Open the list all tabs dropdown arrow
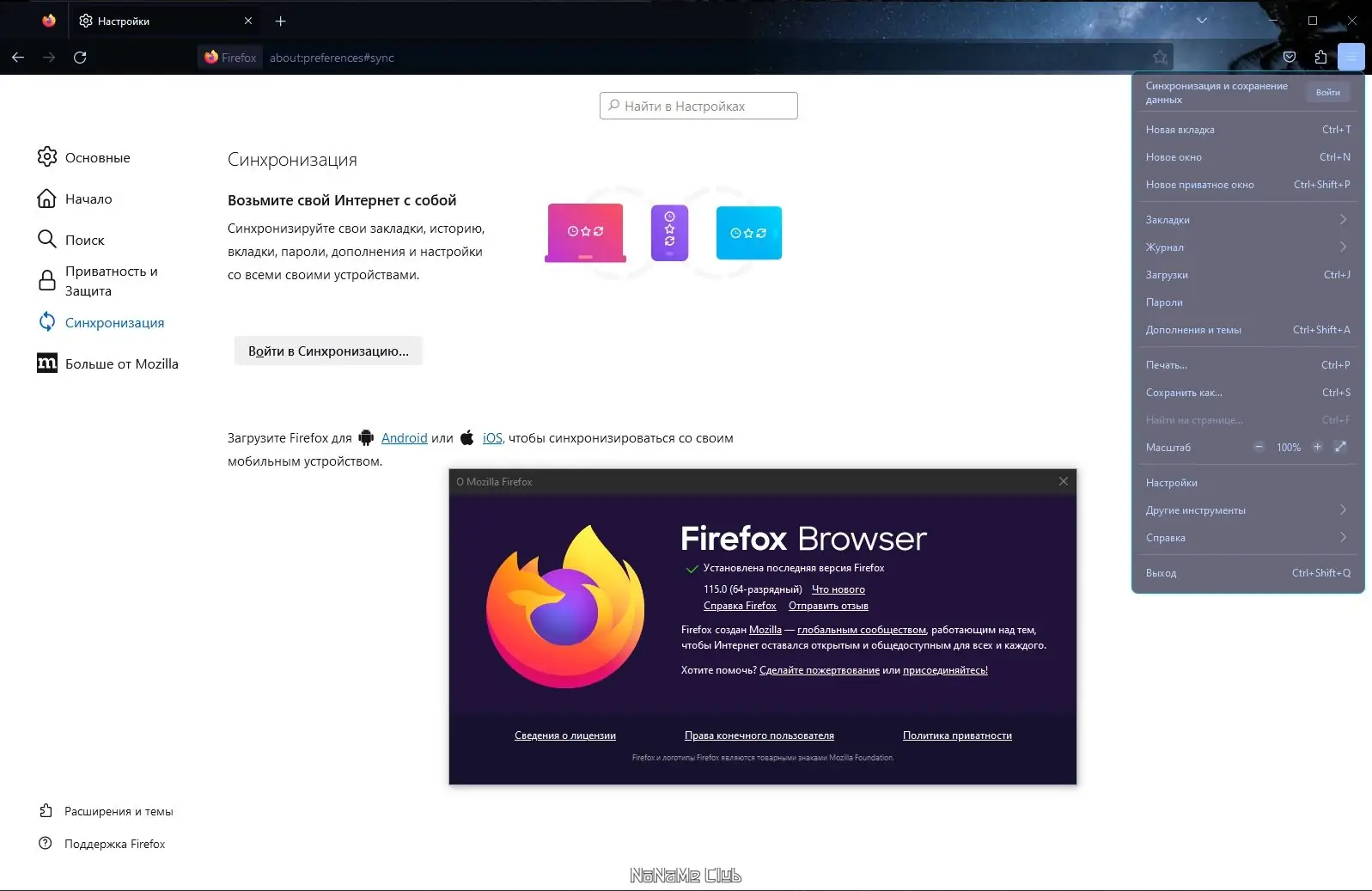The width and height of the screenshot is (1372, 891). [x=1202, y=21]
